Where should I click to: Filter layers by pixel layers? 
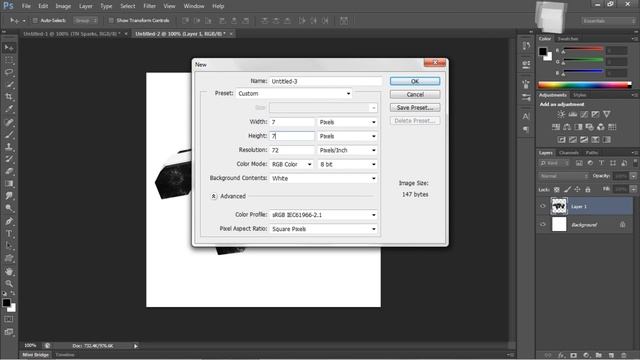point(579,163)
